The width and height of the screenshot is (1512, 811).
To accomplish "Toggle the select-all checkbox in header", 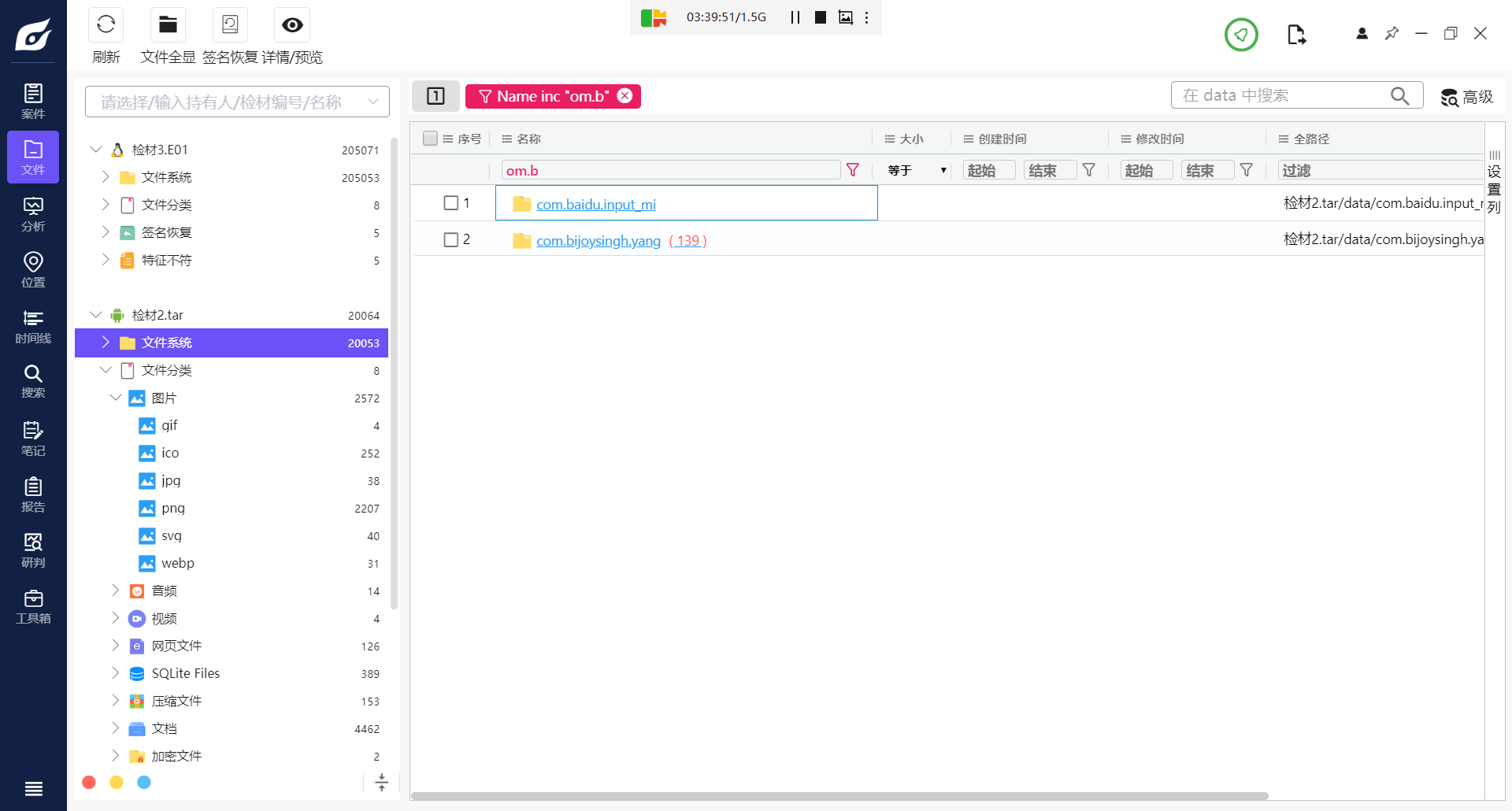I will [430, 139].
